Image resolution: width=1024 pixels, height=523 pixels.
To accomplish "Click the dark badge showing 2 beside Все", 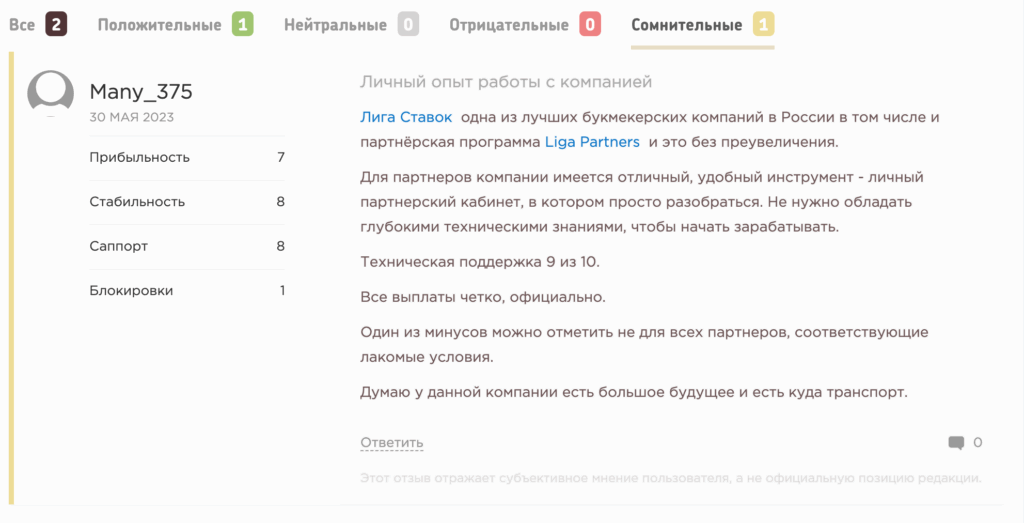I will (x=56, y=24).
